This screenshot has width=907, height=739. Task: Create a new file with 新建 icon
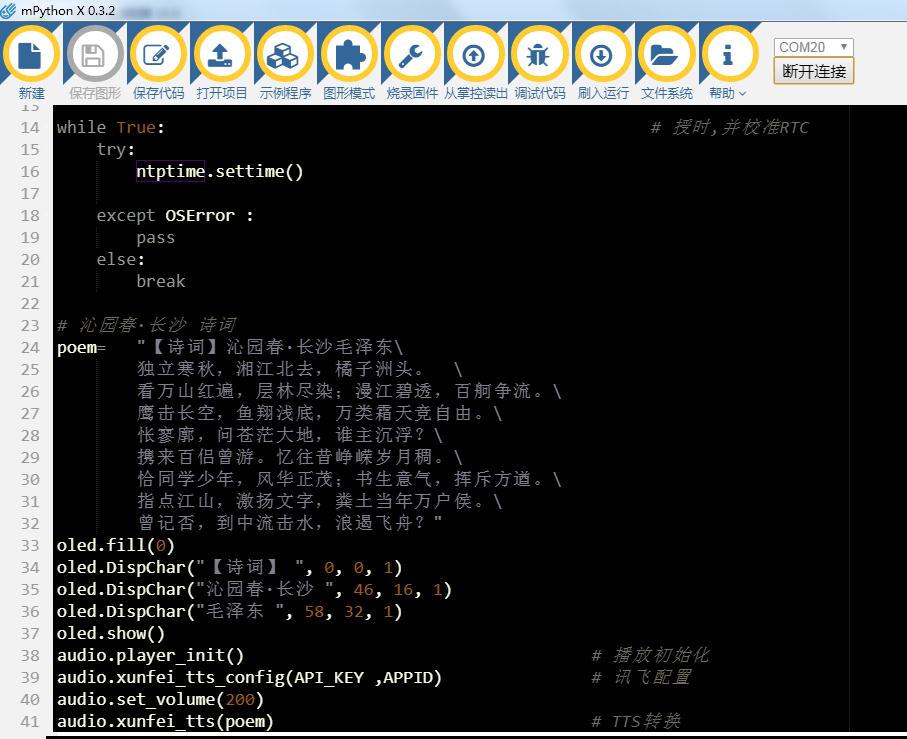(x=31, y=55)
